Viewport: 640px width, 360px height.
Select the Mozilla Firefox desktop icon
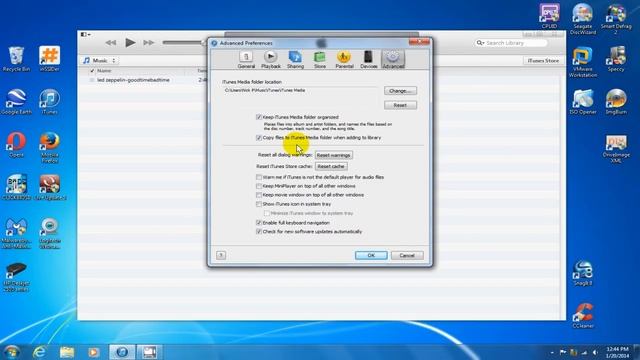(49, 148)
